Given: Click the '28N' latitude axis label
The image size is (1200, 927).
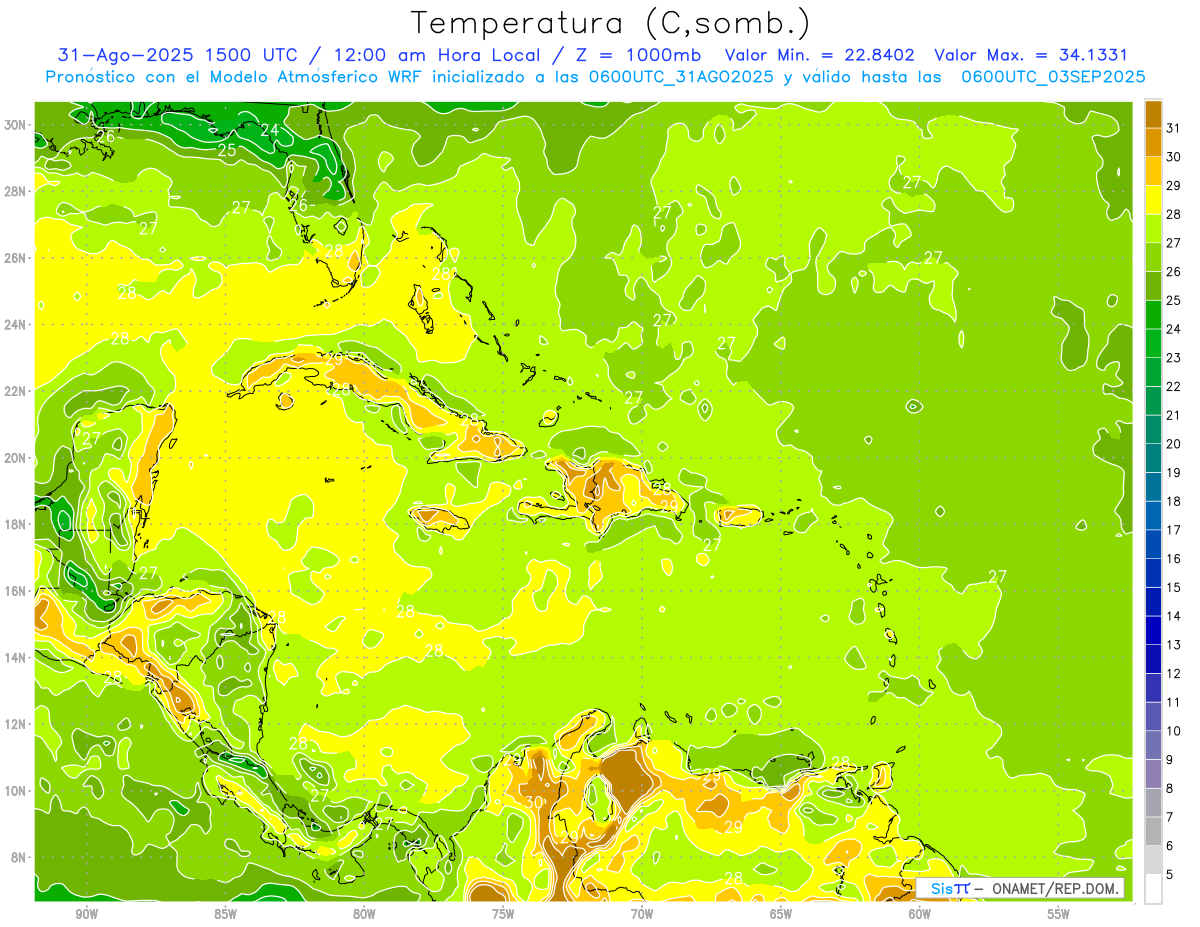Looking at the screenshot, I should tap(16, 191).
